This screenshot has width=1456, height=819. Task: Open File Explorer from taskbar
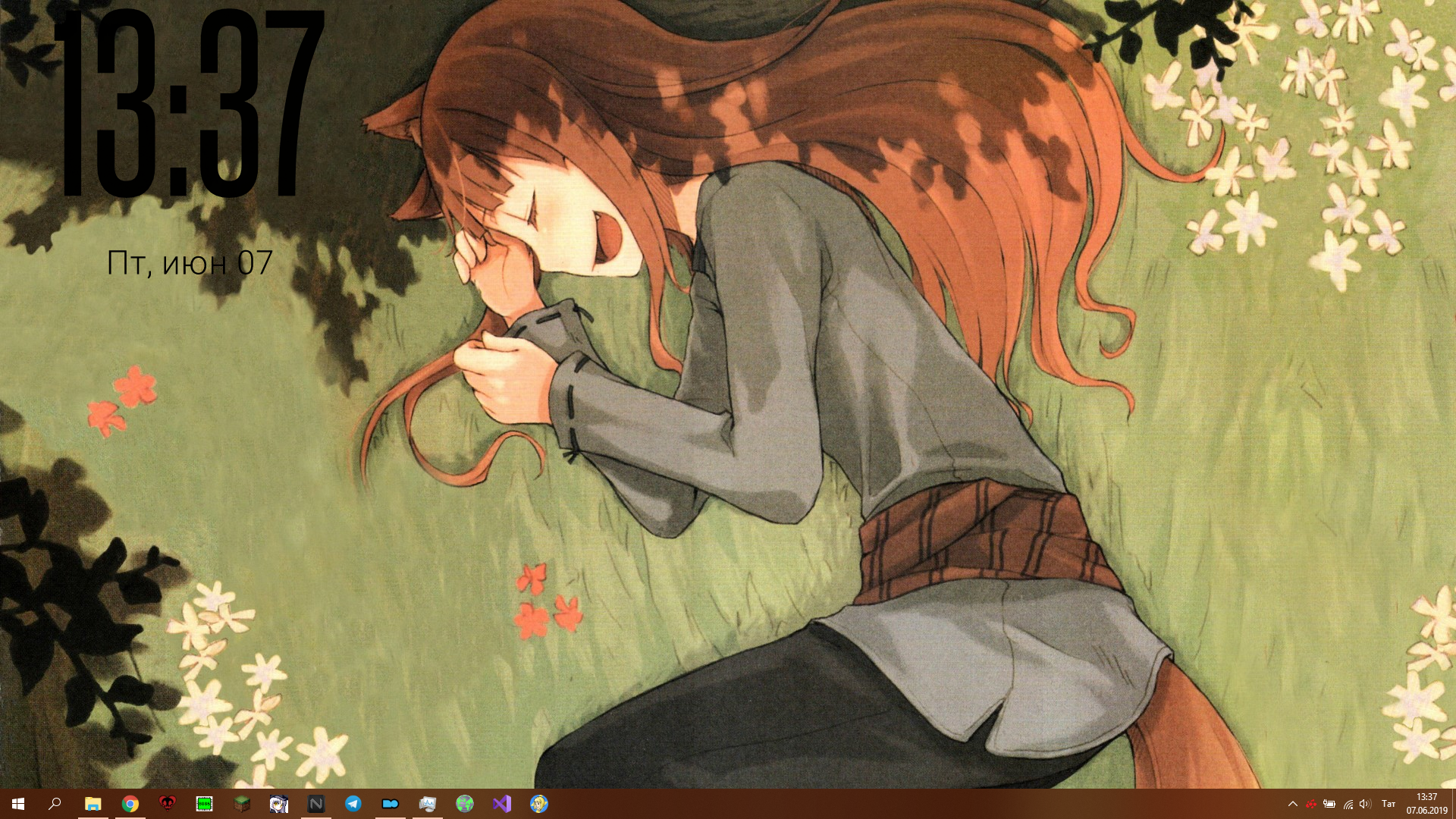coord(93,804)
